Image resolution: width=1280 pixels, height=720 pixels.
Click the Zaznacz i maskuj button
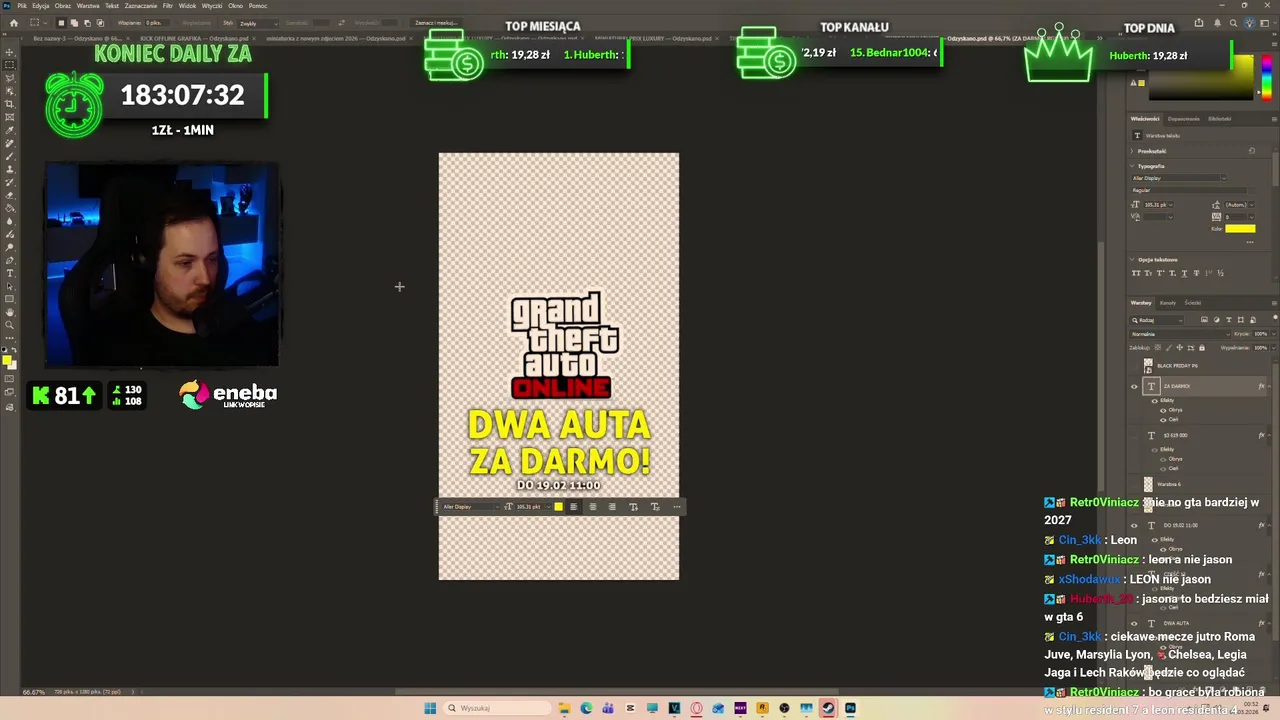[436, 23]
